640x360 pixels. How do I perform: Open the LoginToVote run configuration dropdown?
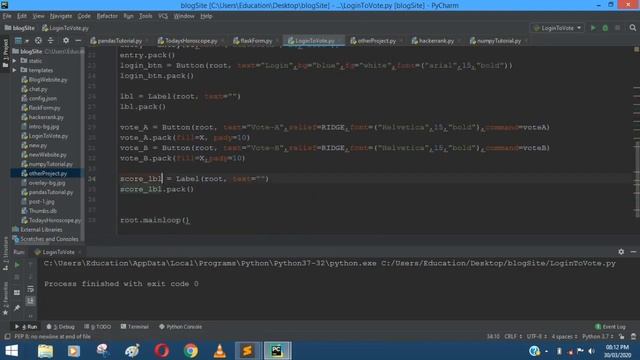(x=557, y=28)
